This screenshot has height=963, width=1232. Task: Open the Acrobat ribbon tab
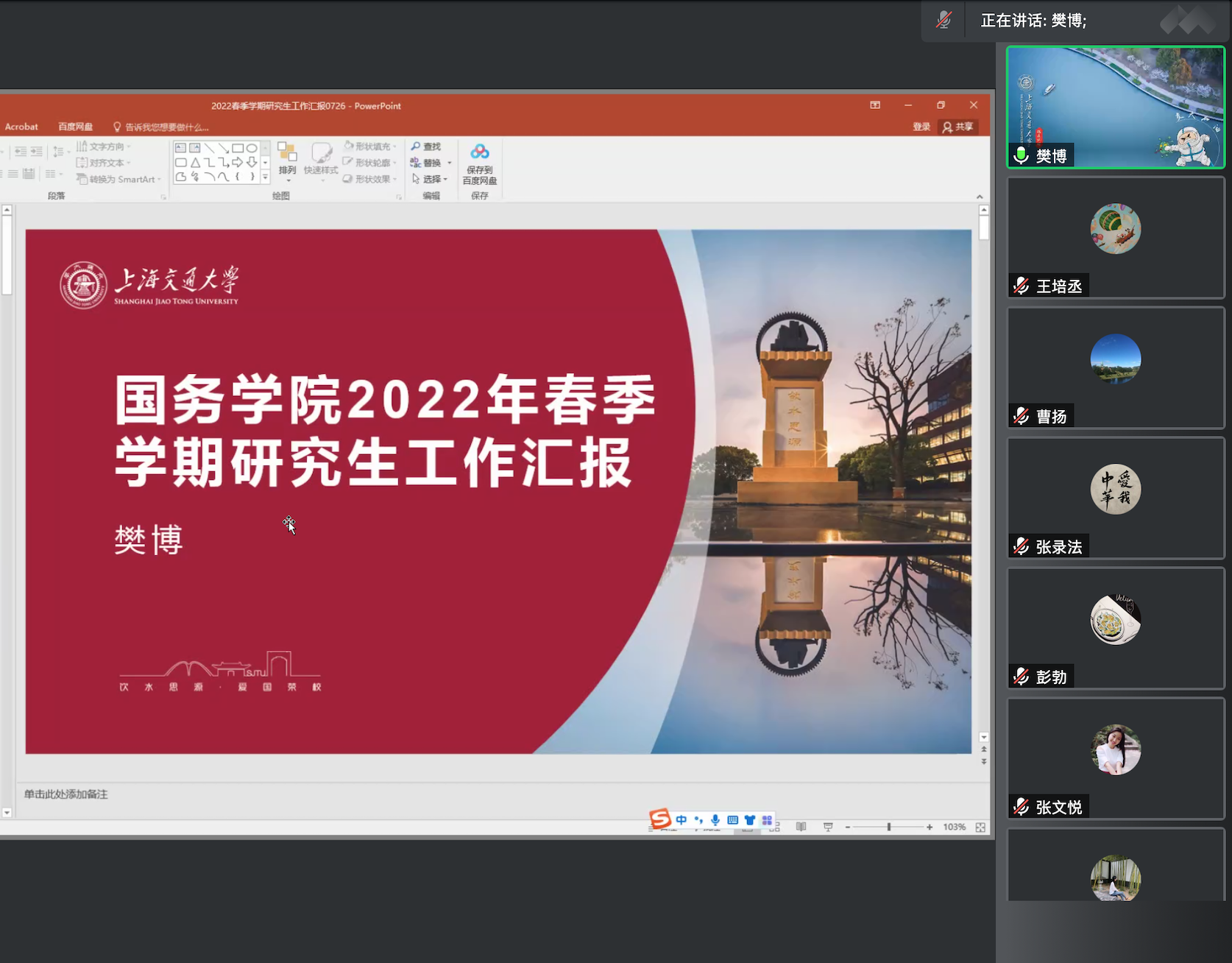coord(21,127)
